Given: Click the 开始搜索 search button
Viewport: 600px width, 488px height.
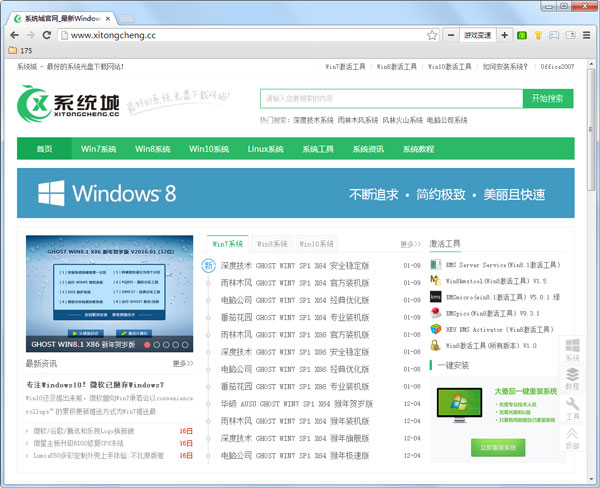Looking at the screenshot, I should (x=548, y=99).
